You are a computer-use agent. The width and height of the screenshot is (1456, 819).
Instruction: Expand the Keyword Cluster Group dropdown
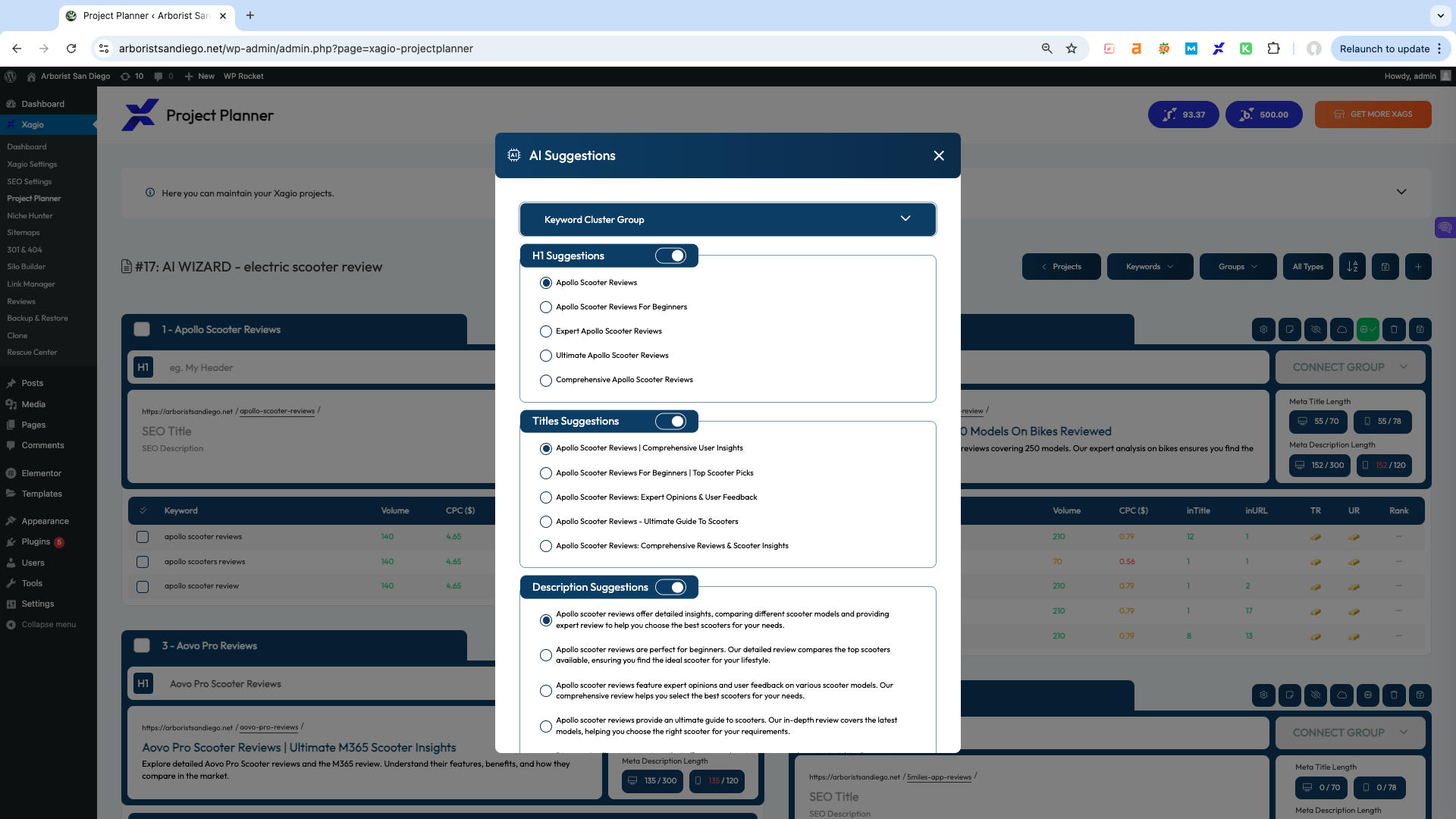(x=727, y=219)
